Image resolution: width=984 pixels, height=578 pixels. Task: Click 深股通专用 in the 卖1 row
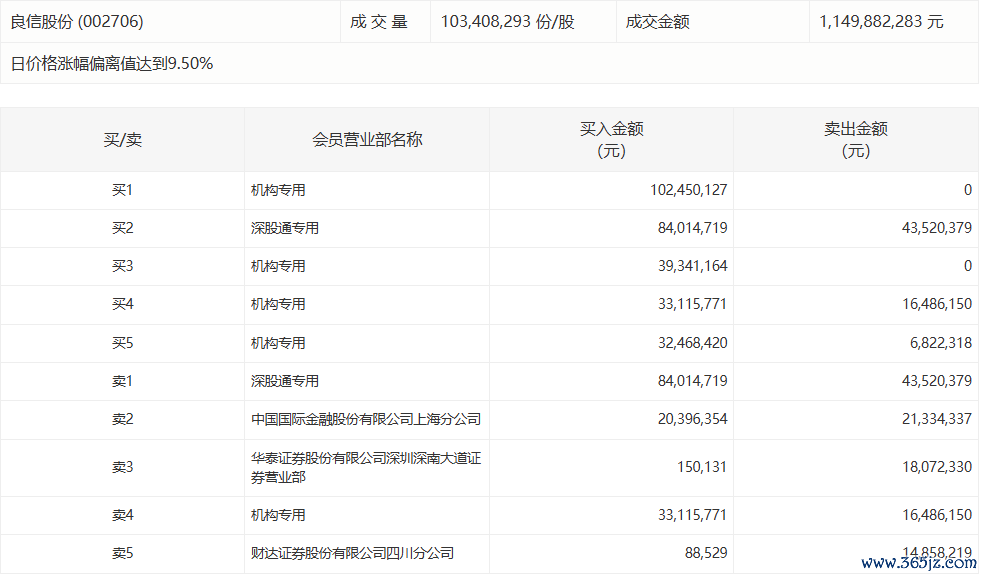click(x=285, y=381)
